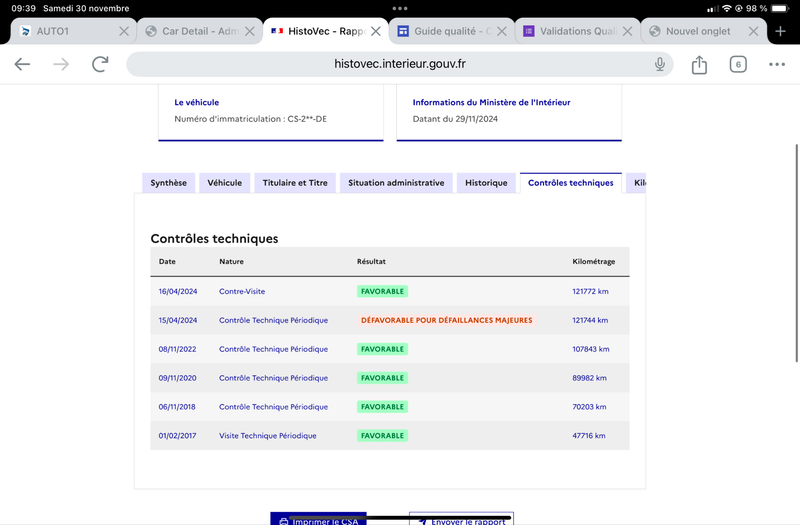Click the Kilométrage column header
800x525 pixels.
pos(593,262)
